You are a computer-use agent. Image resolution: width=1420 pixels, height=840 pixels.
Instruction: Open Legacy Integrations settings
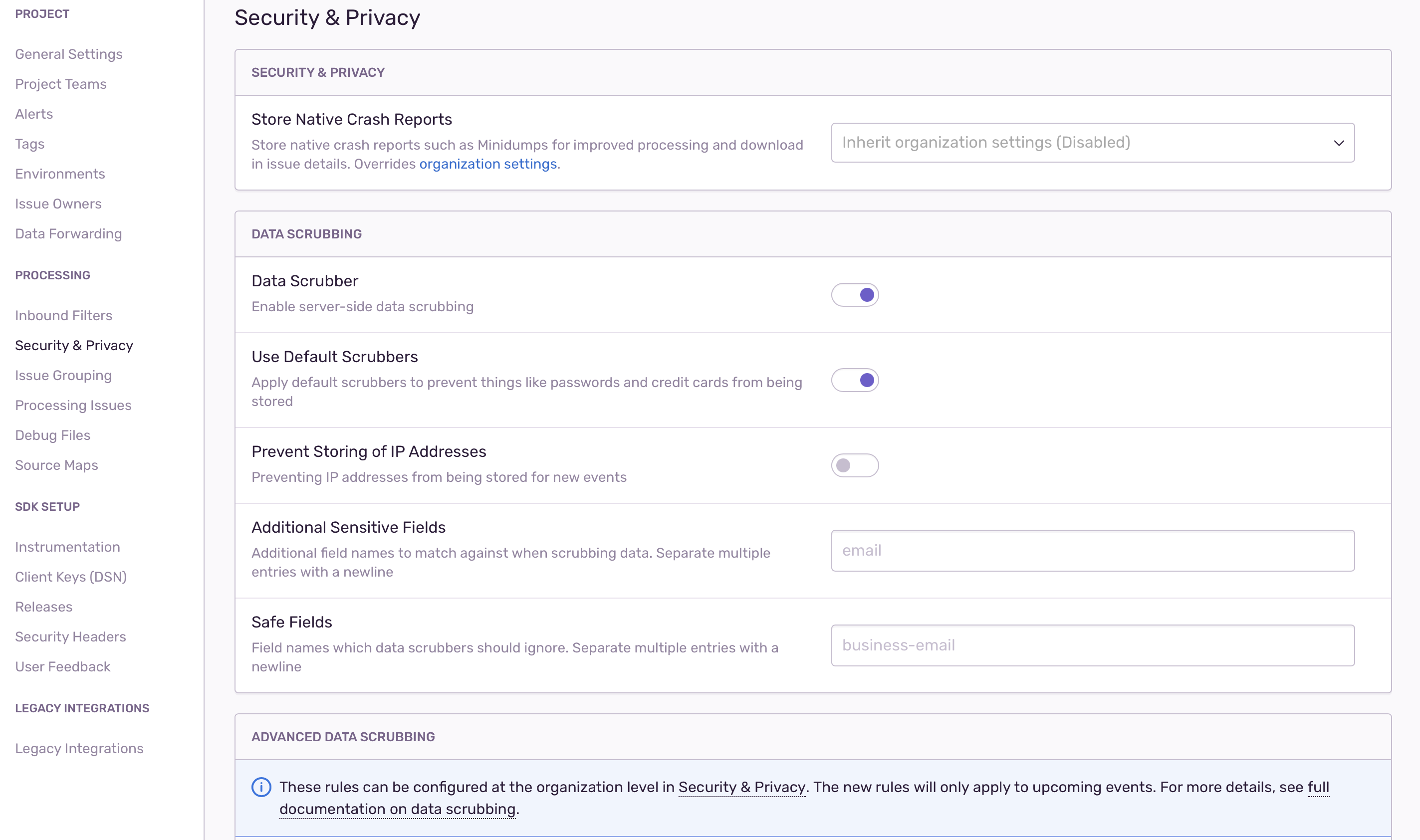coord(79,748)
